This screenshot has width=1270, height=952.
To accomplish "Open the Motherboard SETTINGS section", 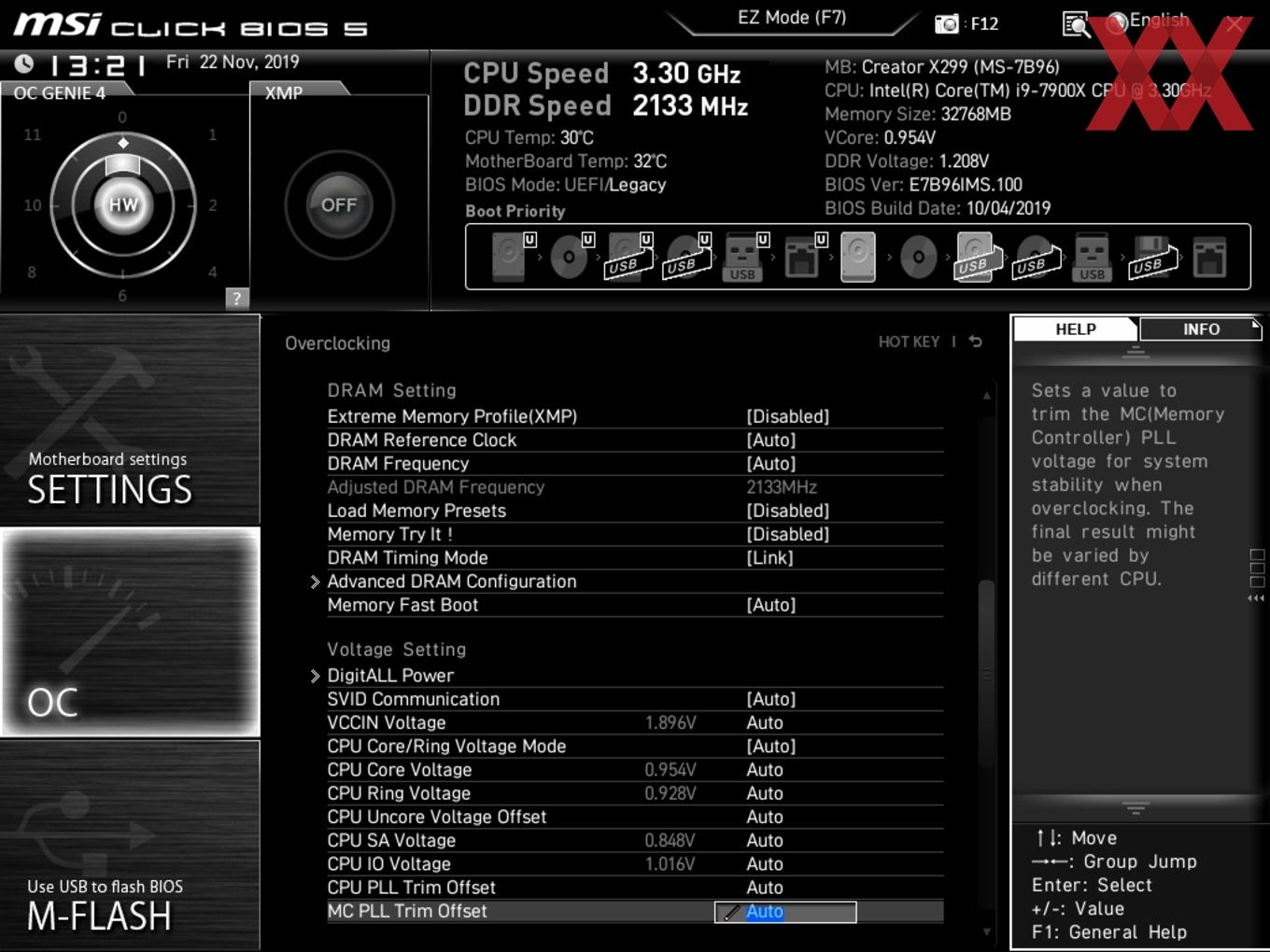I will pos(130,419).
